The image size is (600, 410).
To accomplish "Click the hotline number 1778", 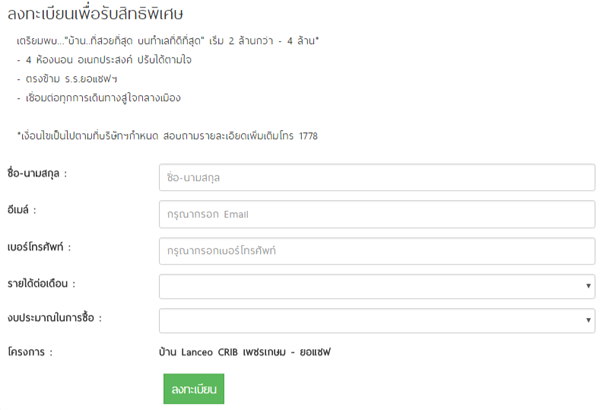I will [x=308, y=135].
